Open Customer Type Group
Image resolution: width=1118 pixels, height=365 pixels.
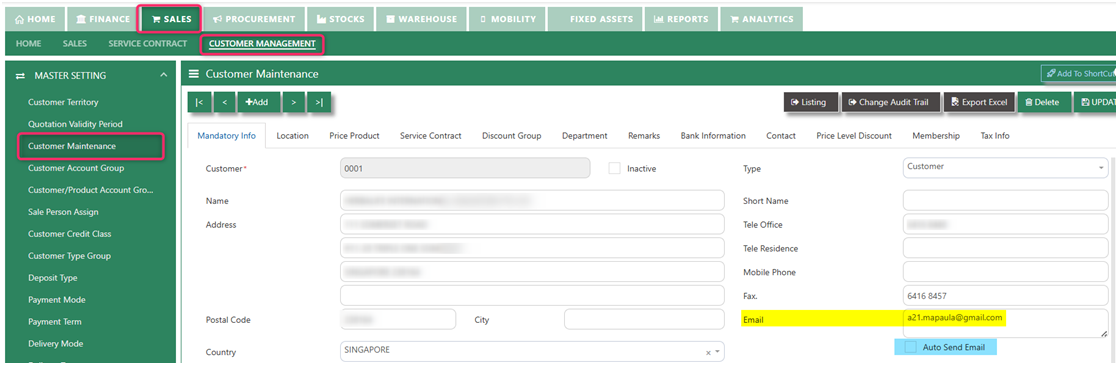(x=69, y=256)
